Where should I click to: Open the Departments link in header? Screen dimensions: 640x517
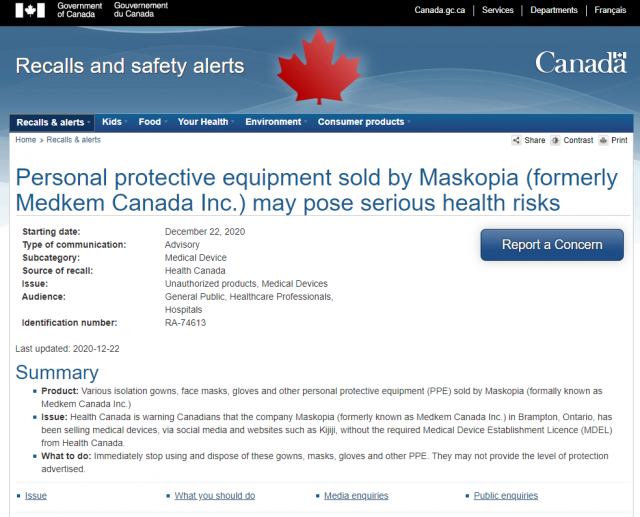(x=553, y=10)
